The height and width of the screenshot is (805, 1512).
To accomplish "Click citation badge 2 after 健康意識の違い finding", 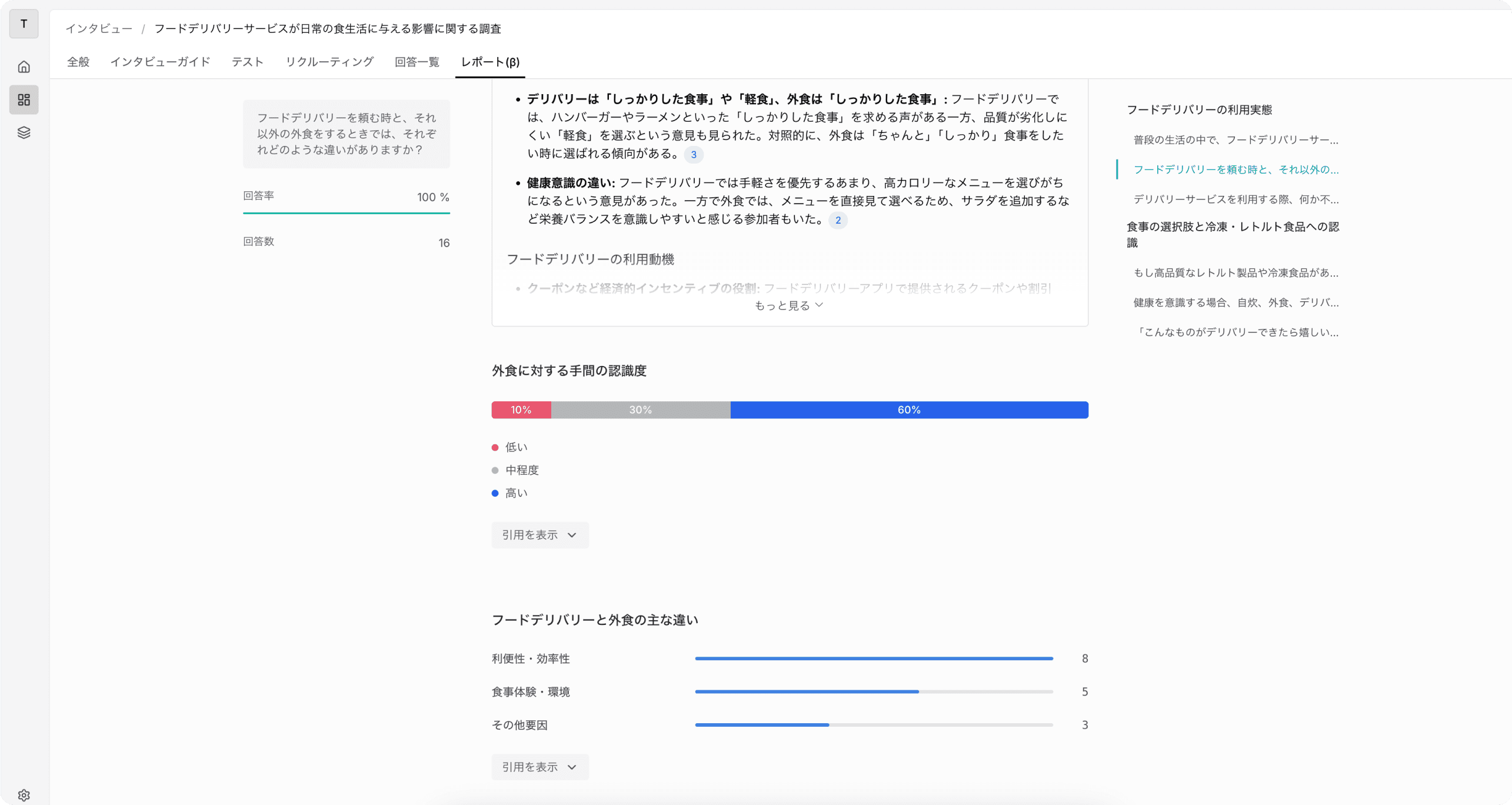I will tap(838, 220).
